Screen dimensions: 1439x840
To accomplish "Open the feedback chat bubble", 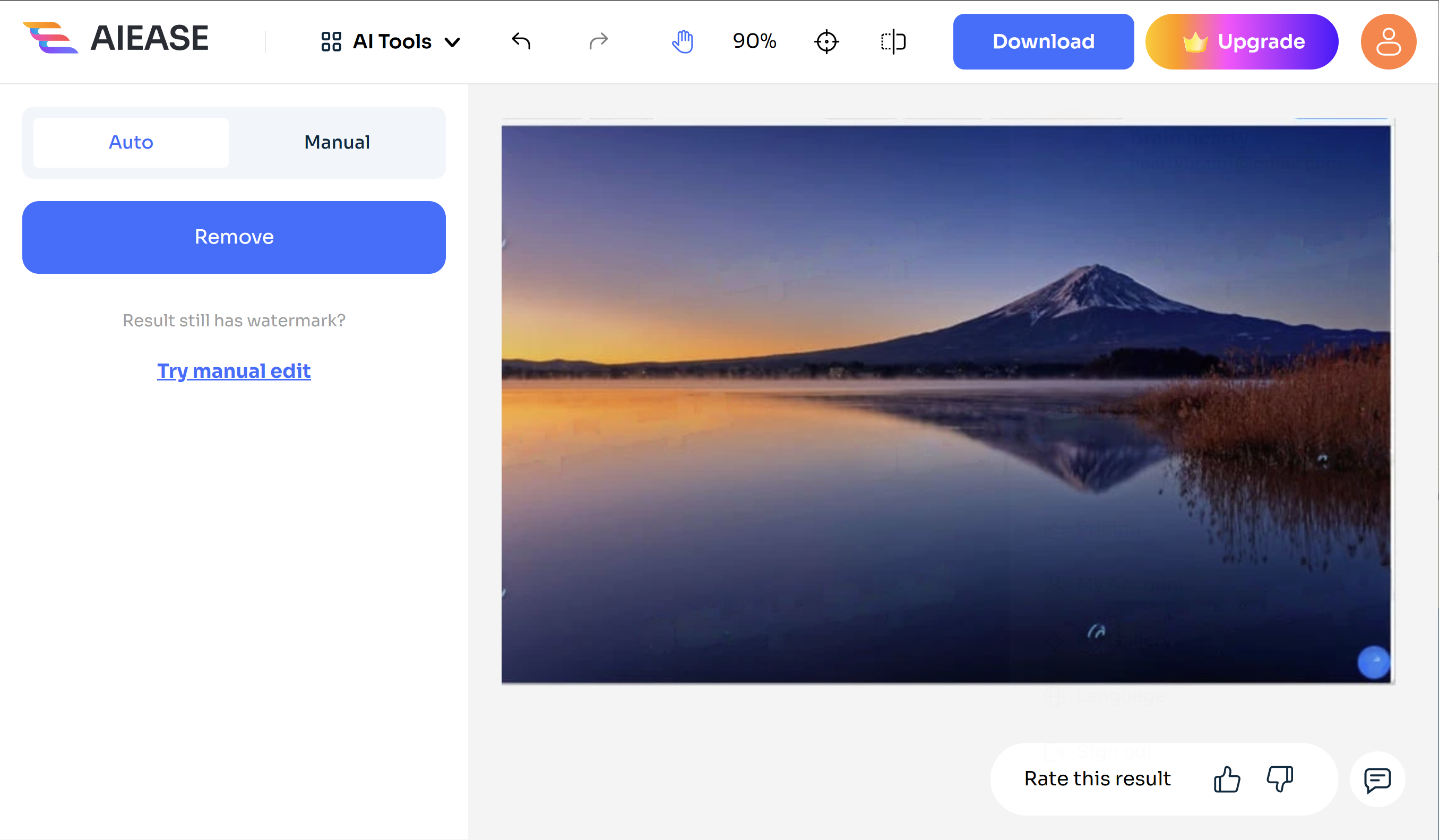I will point(1377,780).
